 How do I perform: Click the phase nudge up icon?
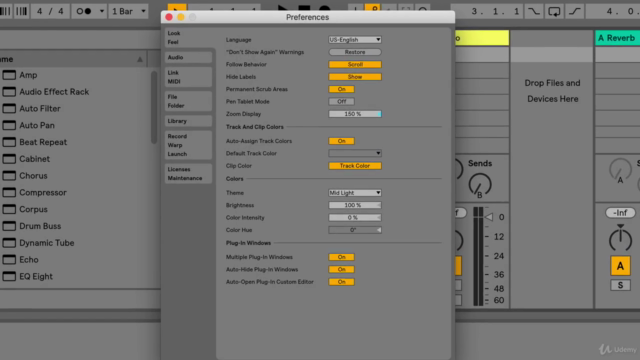tap(21, 11)
